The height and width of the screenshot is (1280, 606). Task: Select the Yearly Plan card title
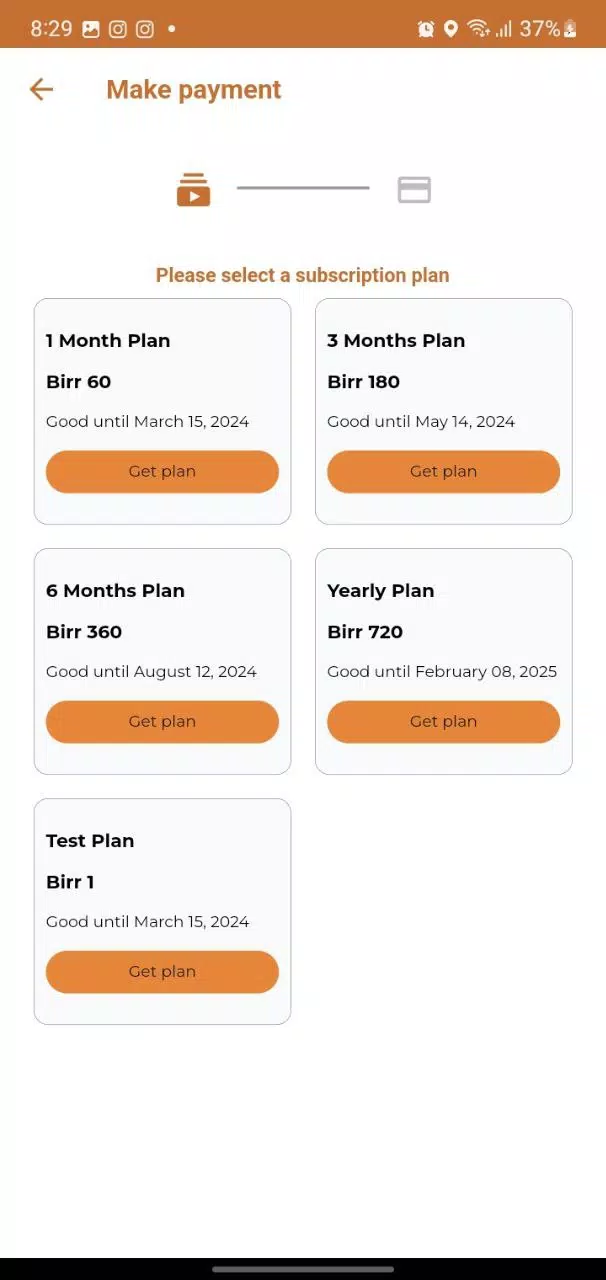(x=380, y=590)
